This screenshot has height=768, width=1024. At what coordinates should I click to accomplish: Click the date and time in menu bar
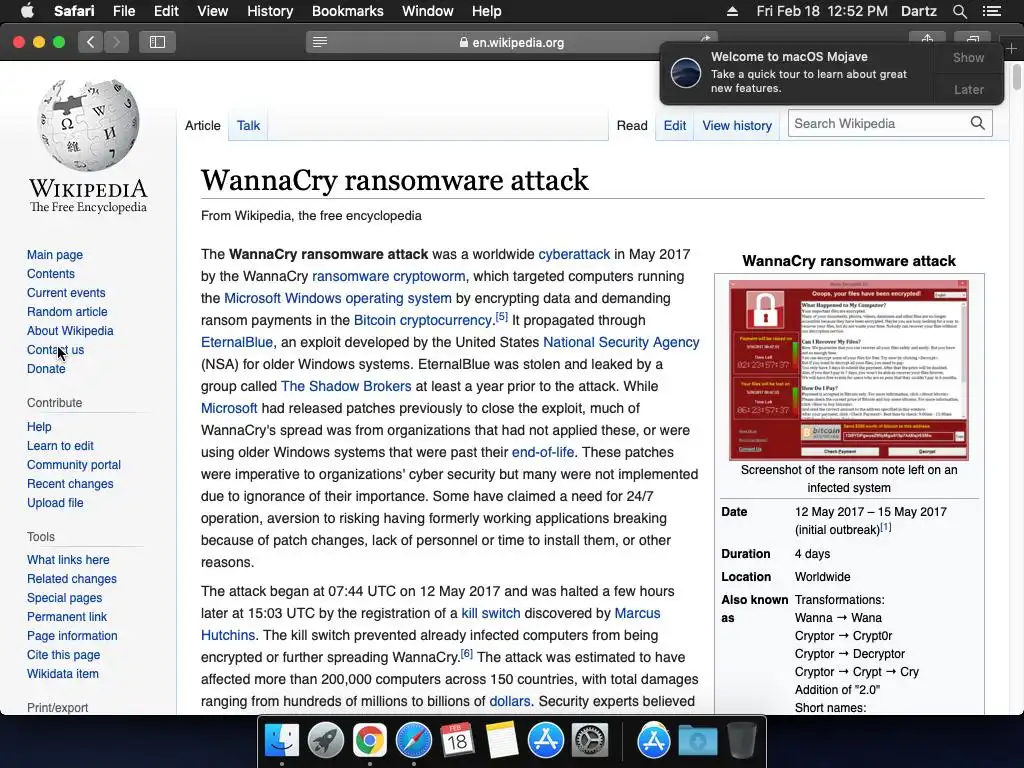click(x=822, y=11)
